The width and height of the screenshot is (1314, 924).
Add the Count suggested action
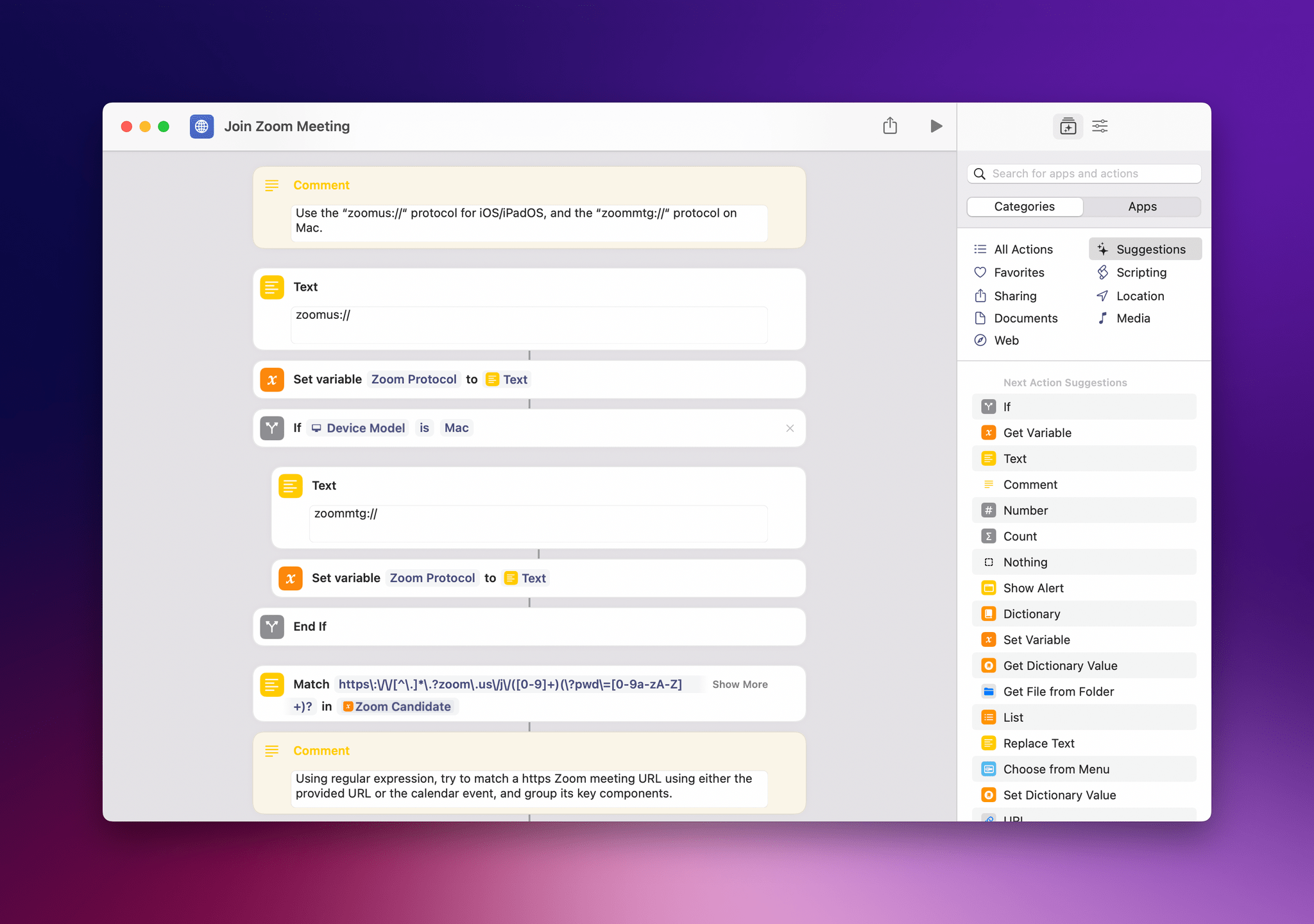tap(1084, 536)
